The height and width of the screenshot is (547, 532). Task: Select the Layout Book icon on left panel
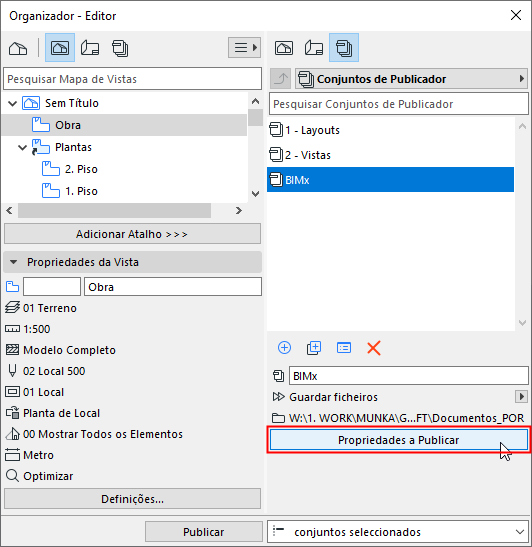coord(90,48)
